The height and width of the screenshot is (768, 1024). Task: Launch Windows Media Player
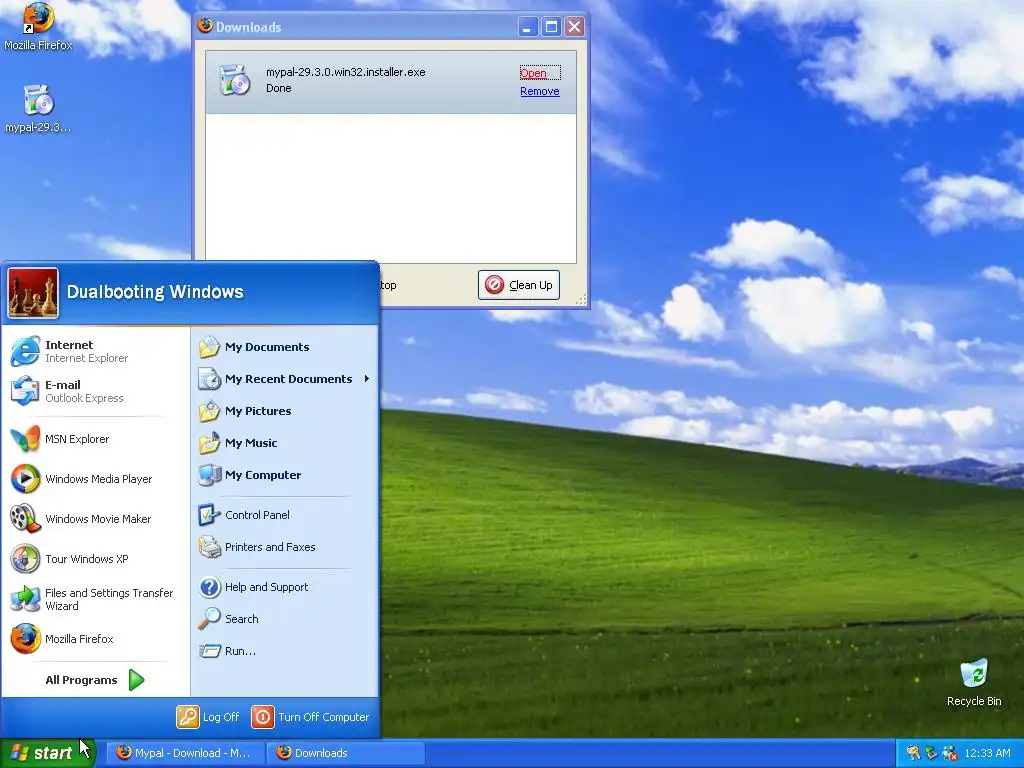click(95, 479)
